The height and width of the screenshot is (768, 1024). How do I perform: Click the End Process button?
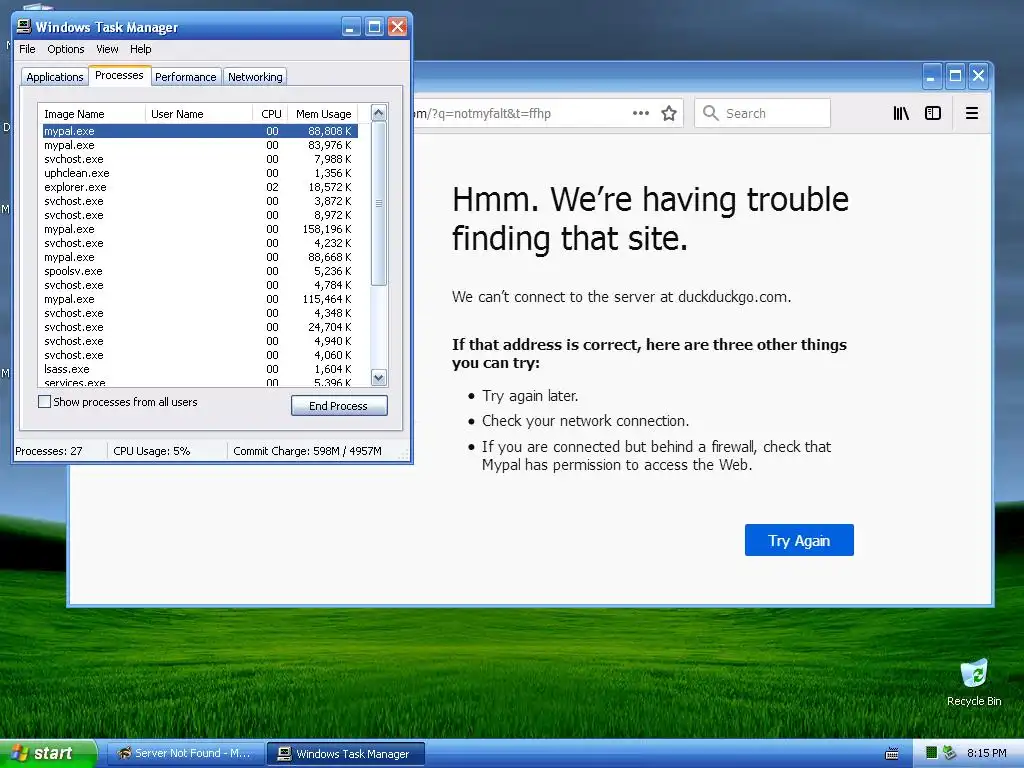coord(339,406)
